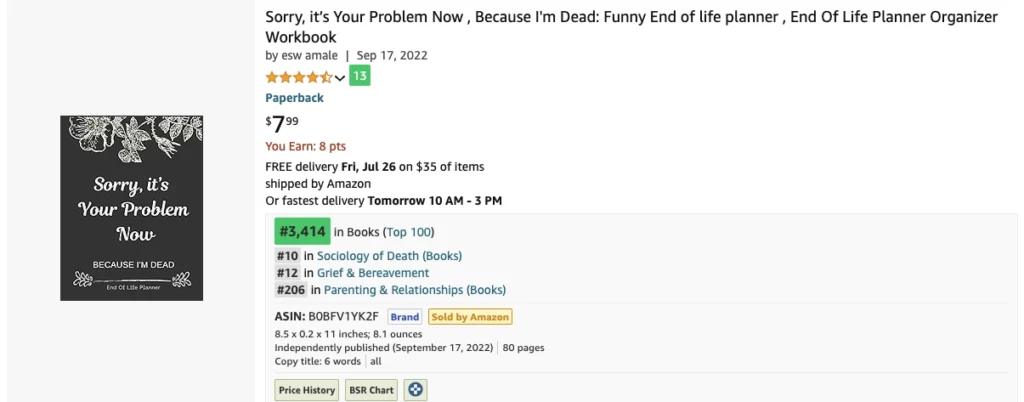Click the blue circular icon beside BSR Chart
The width and height of the screenshot is (1024, 402).
tap(415, 390)
